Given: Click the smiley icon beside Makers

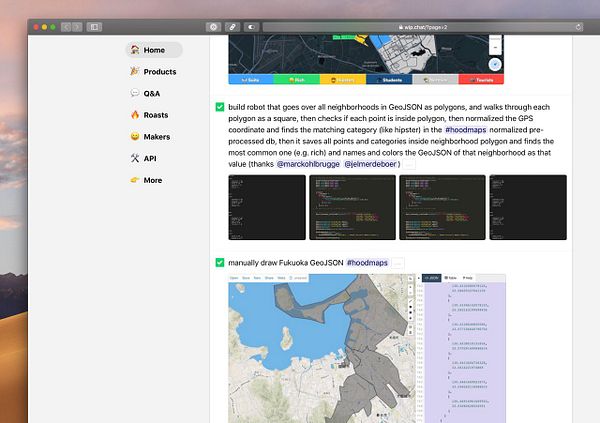Looking at the screenshot, I should tap(135, 136).
